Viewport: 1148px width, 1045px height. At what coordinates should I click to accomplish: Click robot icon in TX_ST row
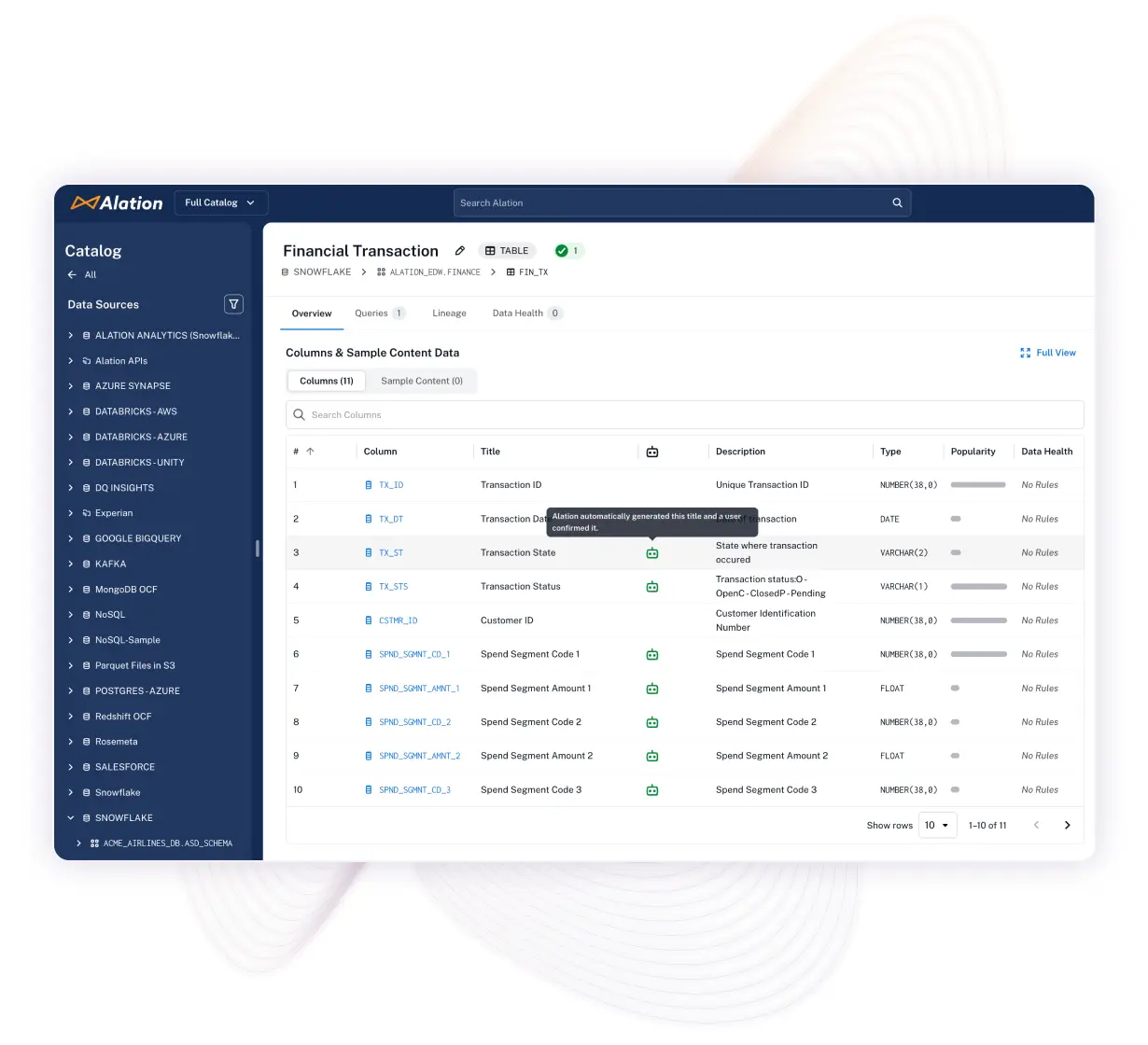pyautogui.click(x=652, y=553)
